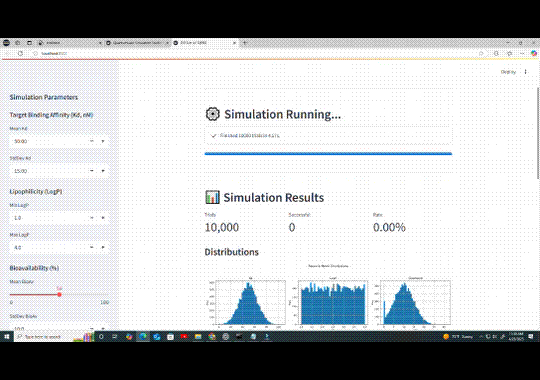Decrease Min LogP with minus stepper
The height and width of the screenshot is (380, 540).
tap(92, 218)
